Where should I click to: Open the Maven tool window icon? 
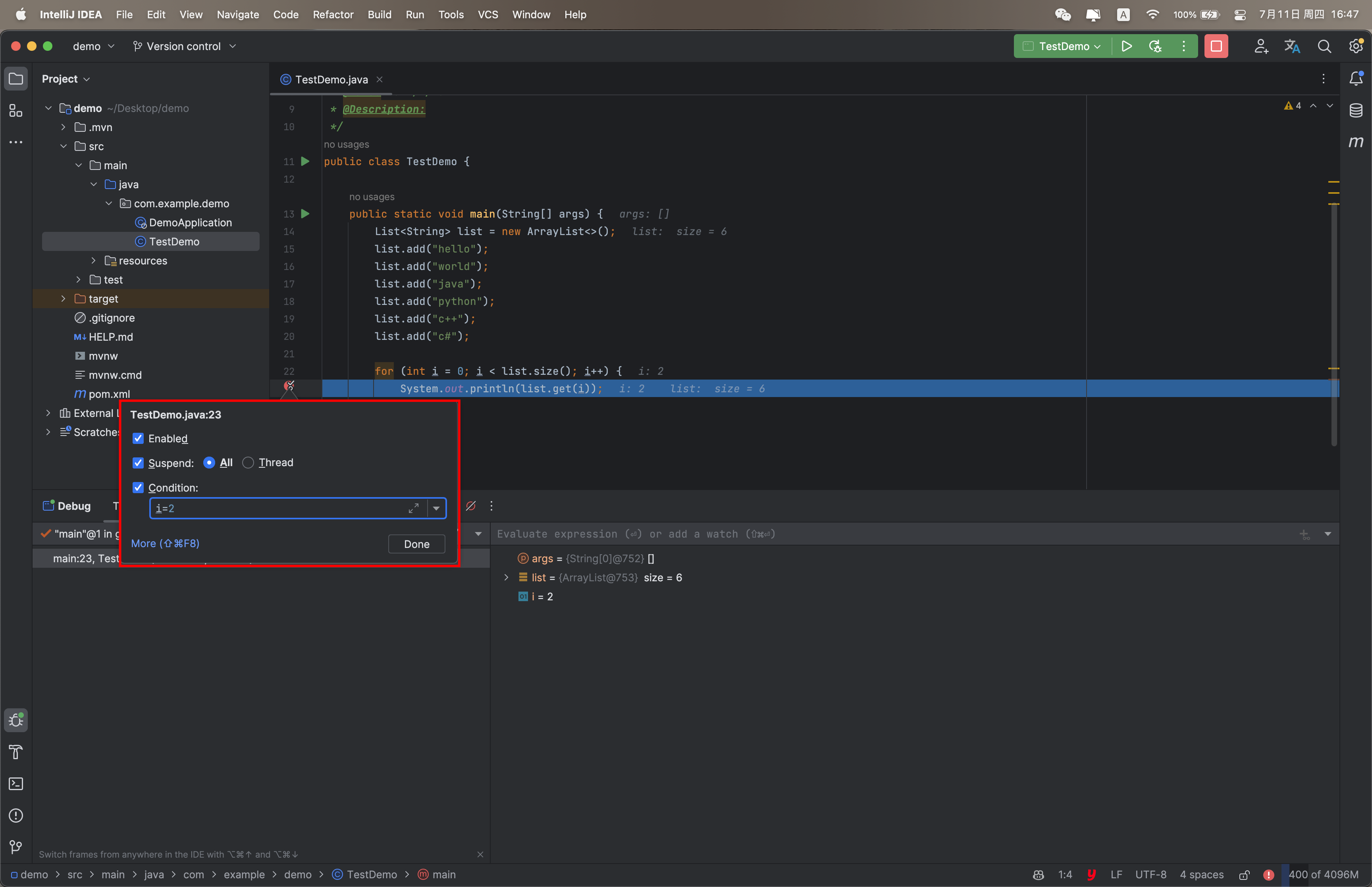coord(1356,142)
